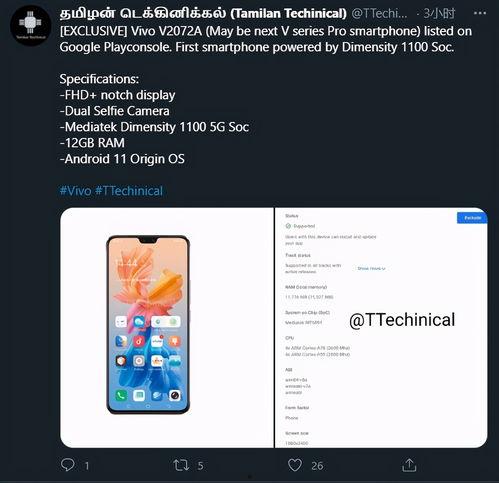Click the like count 26
Image resolution: width=499 pixels, height=483 pixels.
(317, 466)
